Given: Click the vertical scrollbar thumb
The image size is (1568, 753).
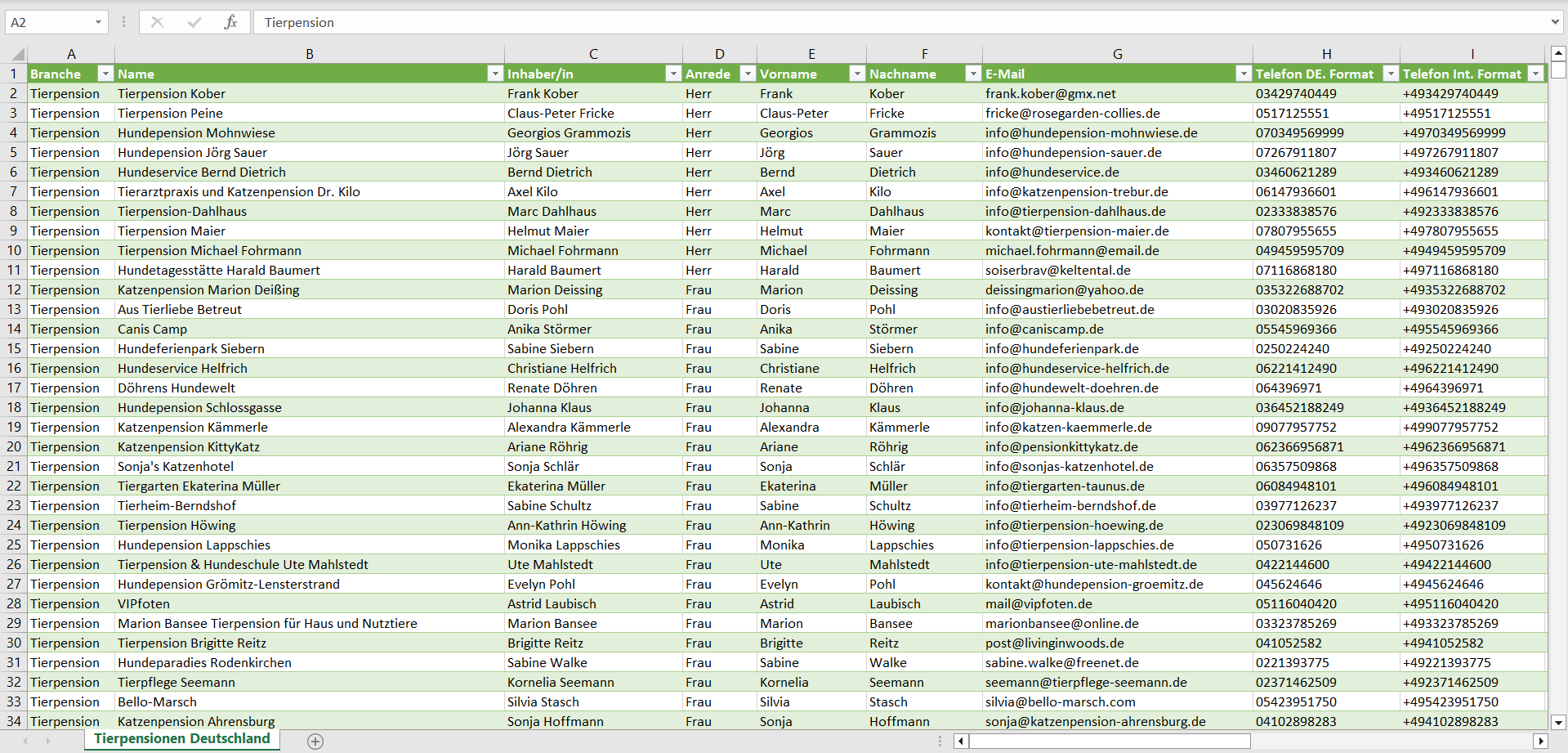Looking at the screenshot, I should pos(1558,70).
